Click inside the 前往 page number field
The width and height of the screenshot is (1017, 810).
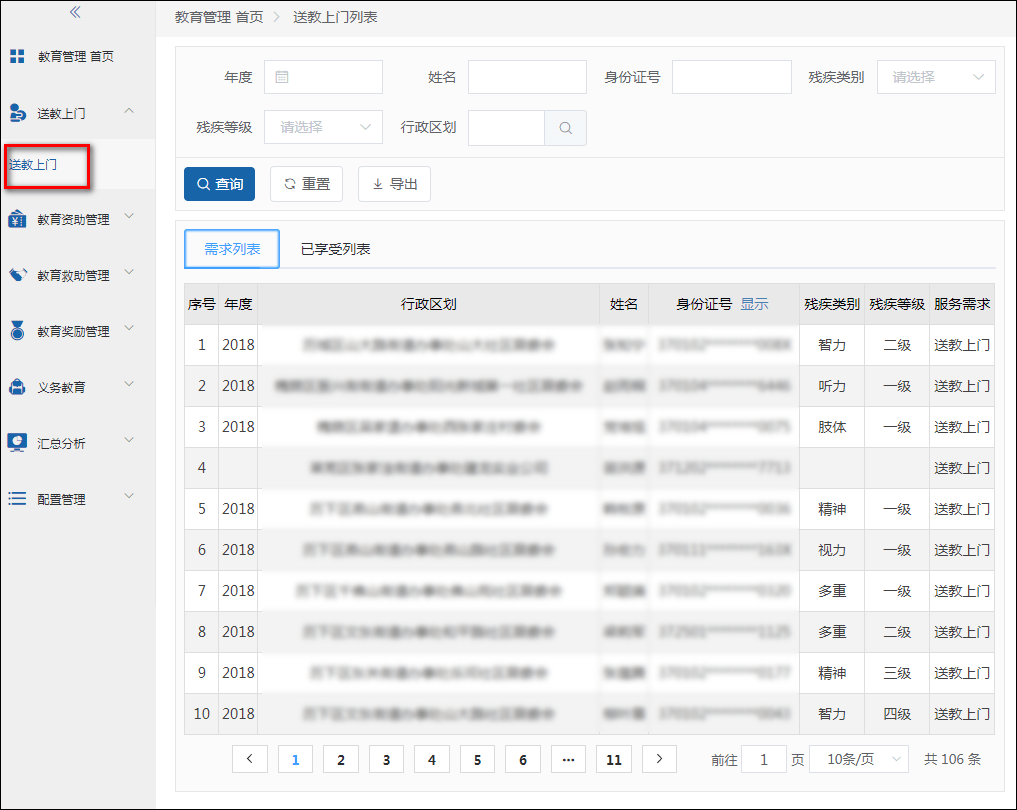[764, 759]
